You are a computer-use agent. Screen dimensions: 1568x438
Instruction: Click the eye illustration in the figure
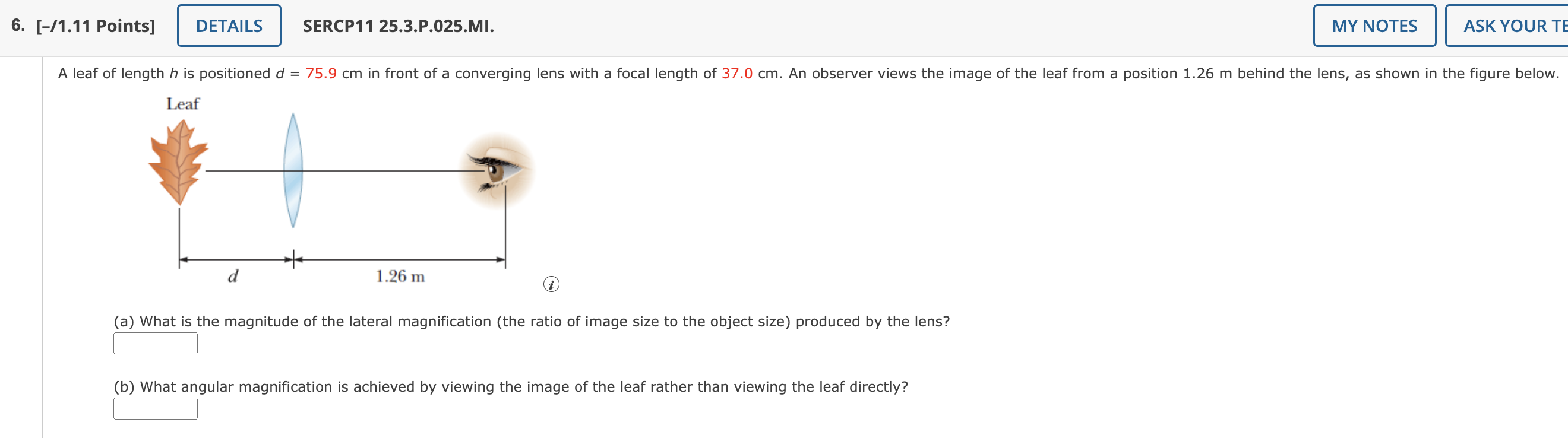coord(498,172)
